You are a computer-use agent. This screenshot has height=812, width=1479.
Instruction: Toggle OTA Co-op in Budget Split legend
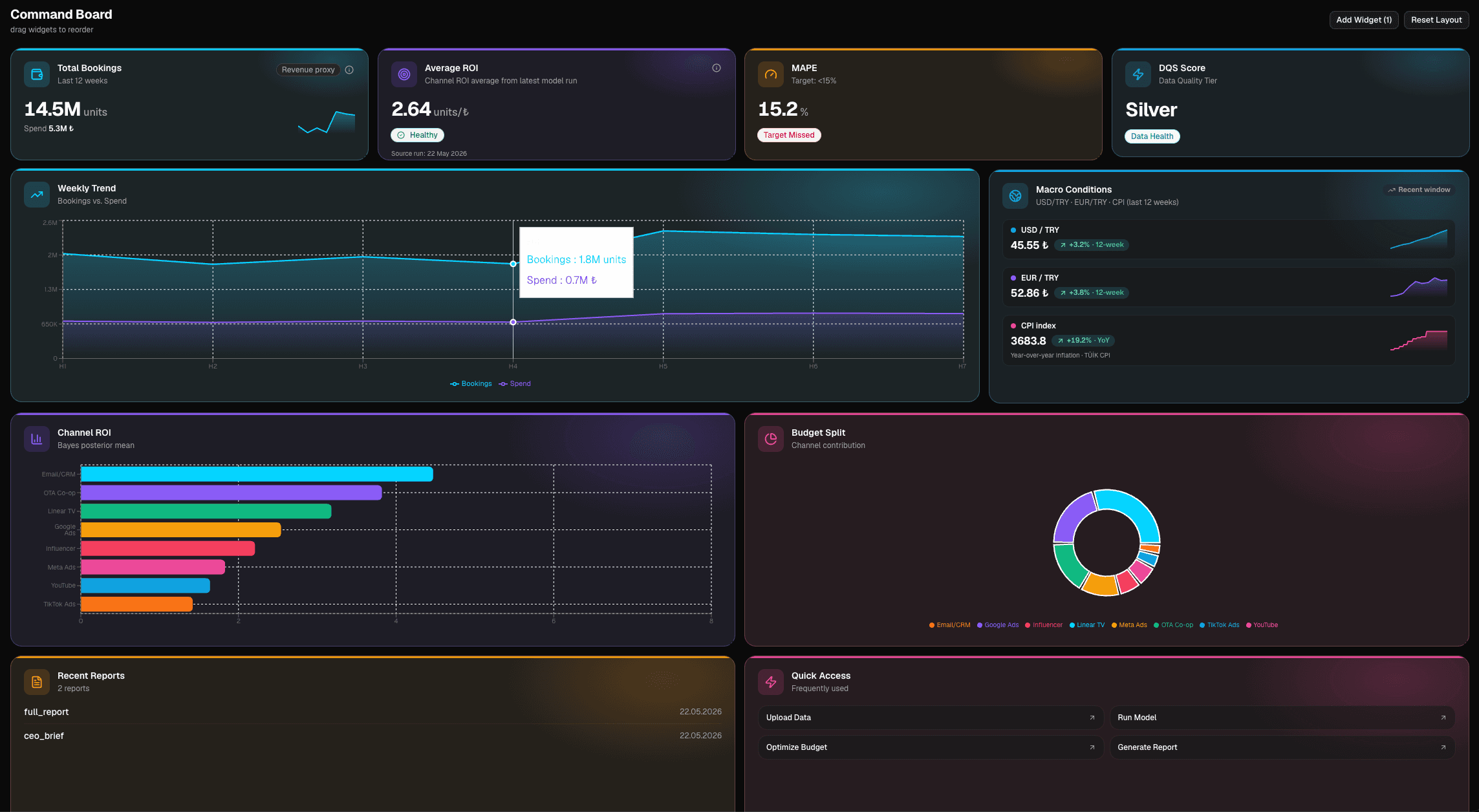(1173, 625)
